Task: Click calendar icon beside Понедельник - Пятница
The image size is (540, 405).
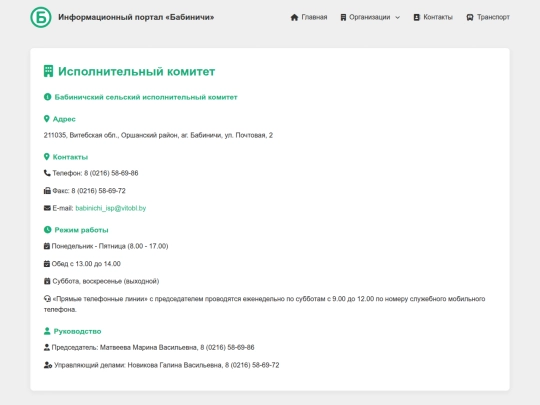Action: tap(47, 246)
